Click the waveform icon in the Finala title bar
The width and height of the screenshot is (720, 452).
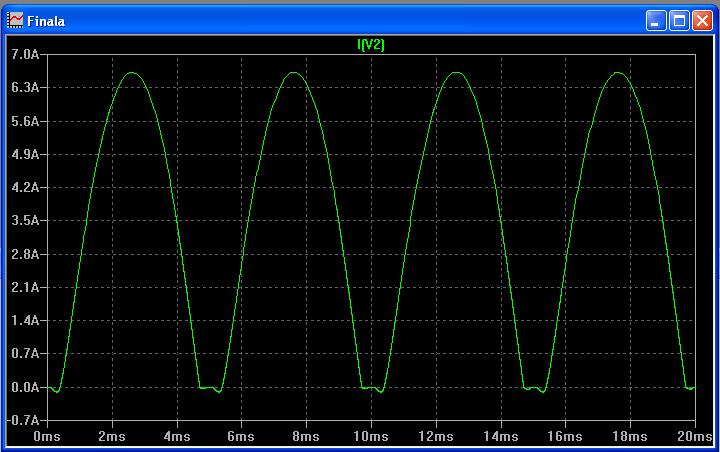pos(15,20)
